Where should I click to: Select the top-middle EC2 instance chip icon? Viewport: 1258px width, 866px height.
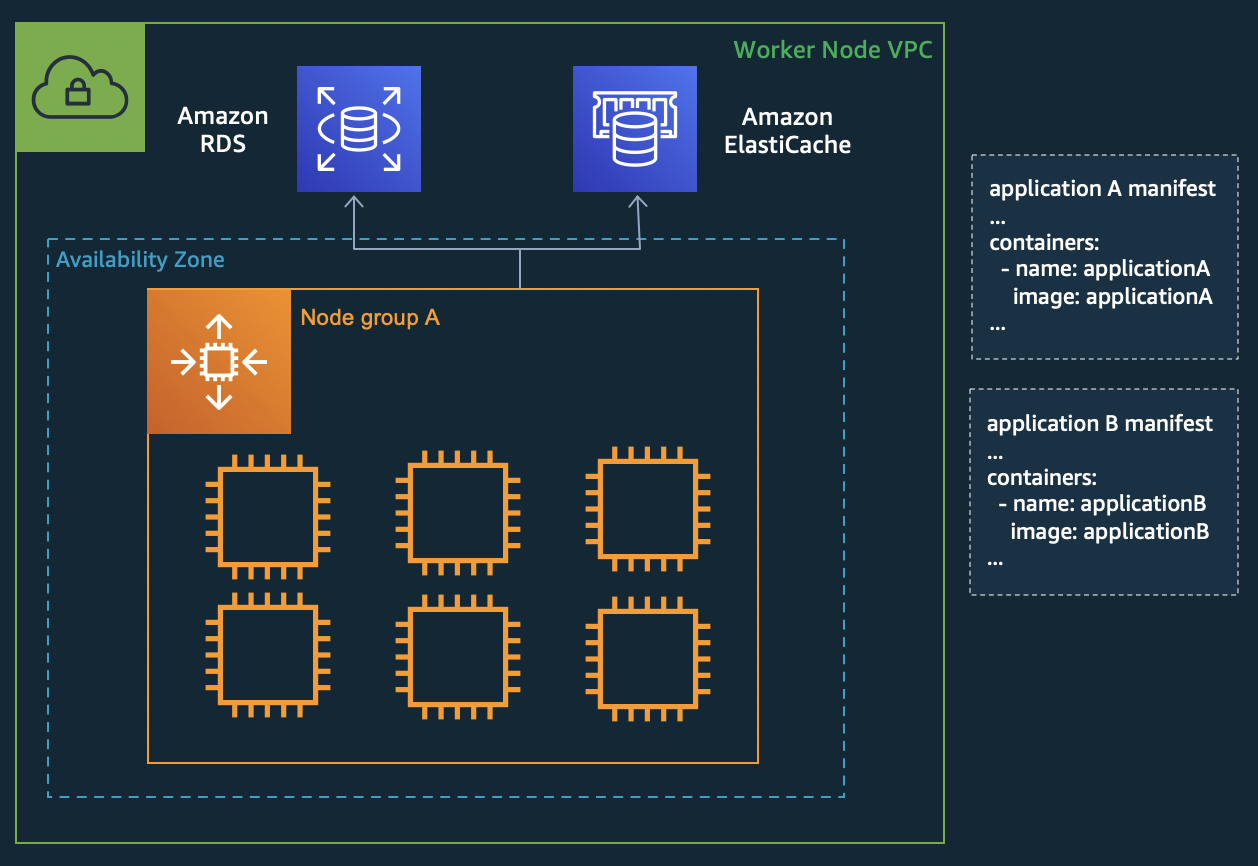coord(458,513)
